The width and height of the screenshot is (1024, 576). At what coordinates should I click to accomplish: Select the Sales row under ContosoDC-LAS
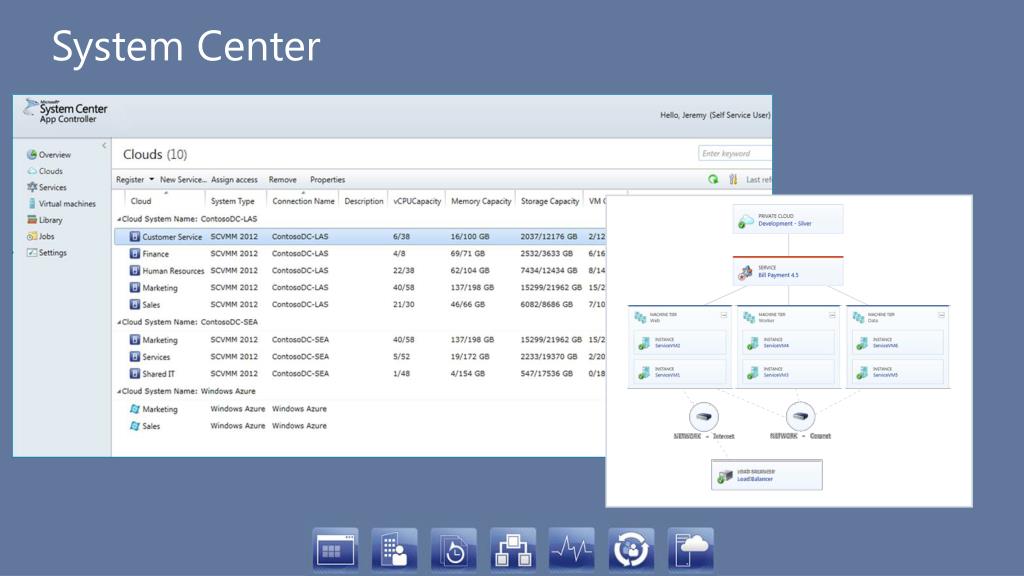(360, 304)
